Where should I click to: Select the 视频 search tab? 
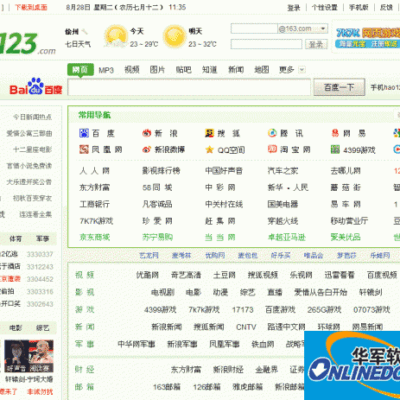click(132, 70)
